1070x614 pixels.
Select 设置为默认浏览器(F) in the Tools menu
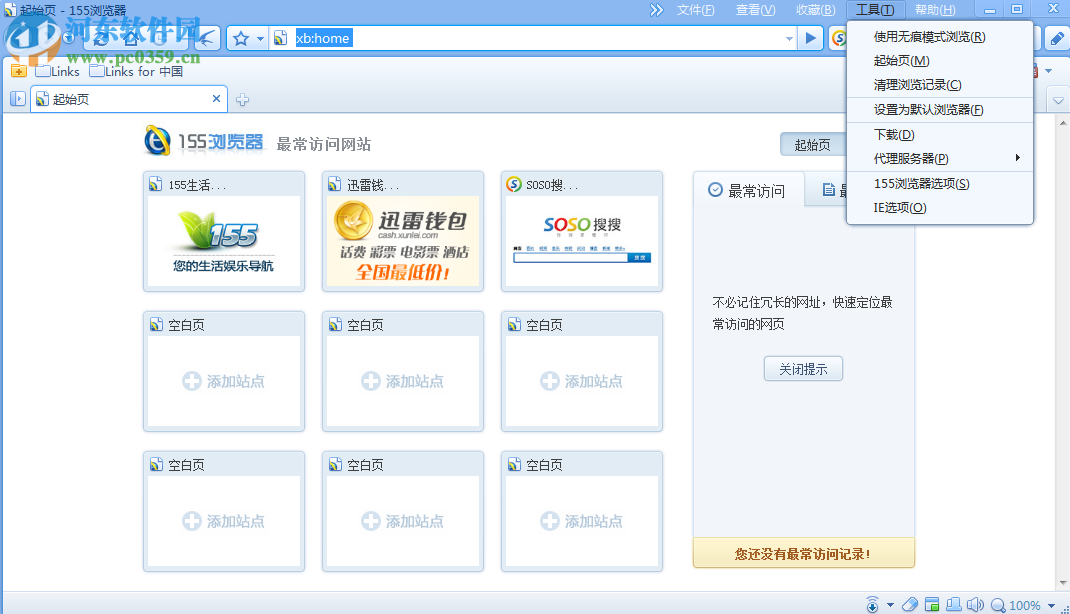click(x=940, y=110)
